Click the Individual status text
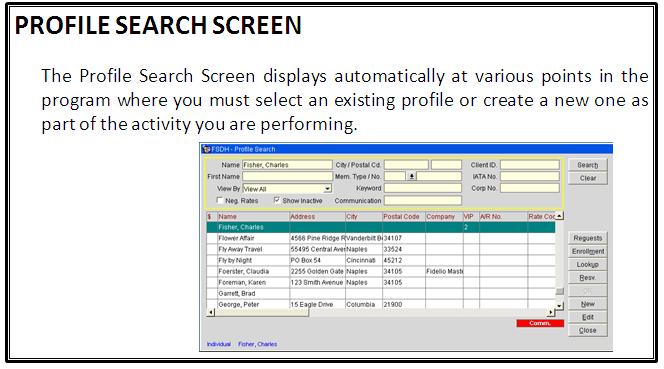The image size is (664, 369). pos(219,344)
